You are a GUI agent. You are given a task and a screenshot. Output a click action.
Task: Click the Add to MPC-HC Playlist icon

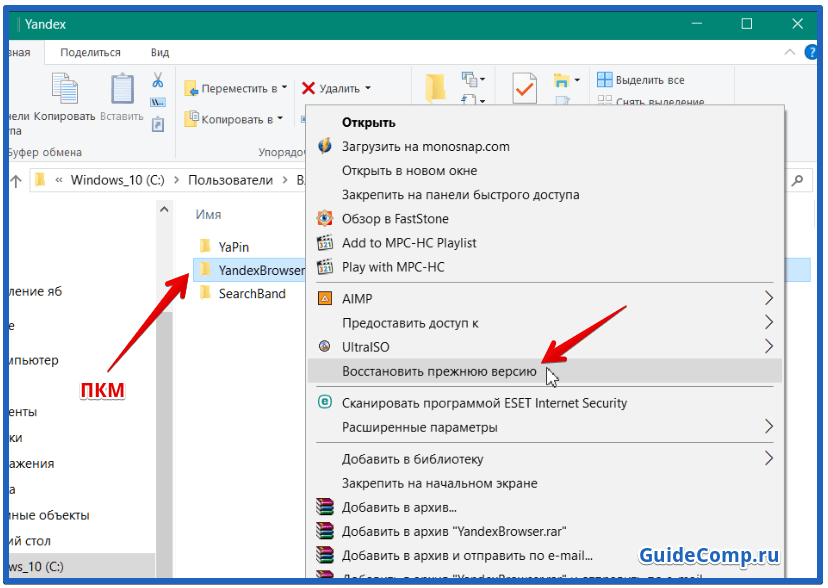click(325, 242)
